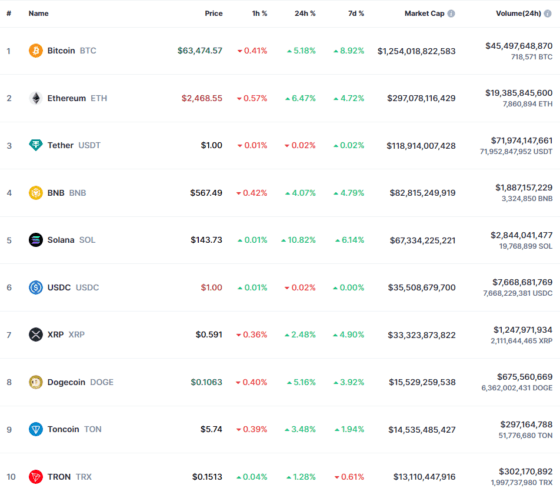The image size is (560, 495).
Task: Sort by the Name column header
Action: [x=39, y=14]
